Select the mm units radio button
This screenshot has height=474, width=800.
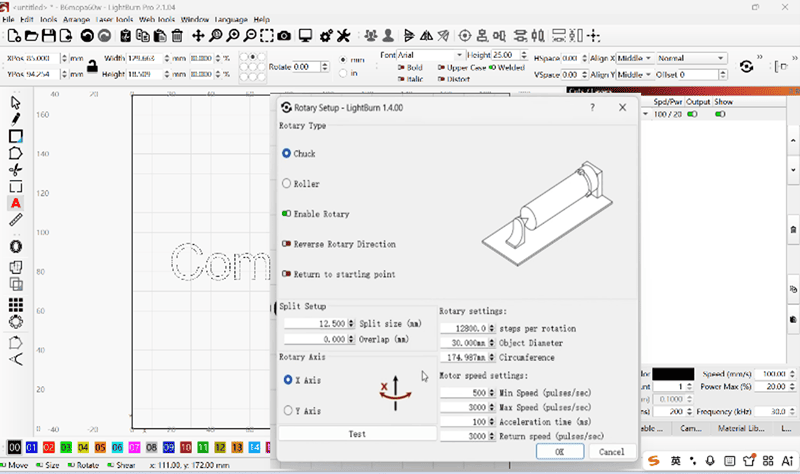pos(343,60)
